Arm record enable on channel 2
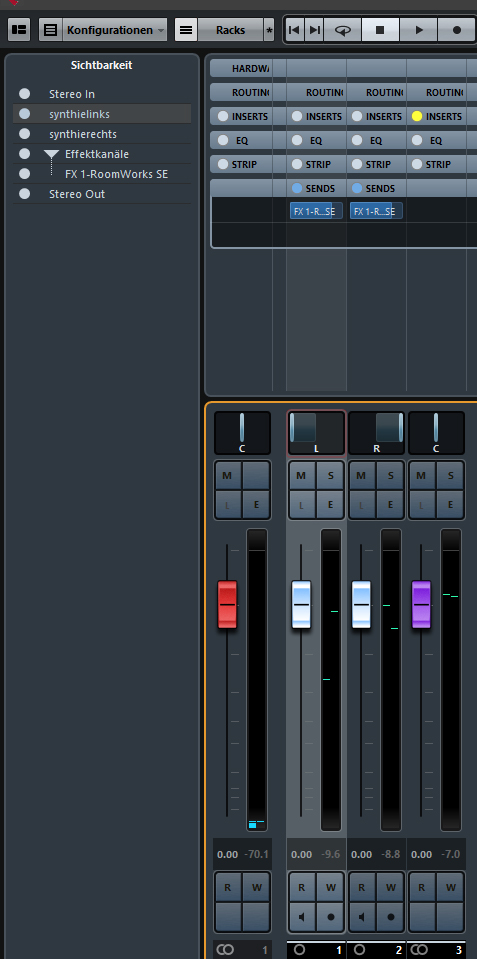Viewport: 477px width, 959px height. 391,917
